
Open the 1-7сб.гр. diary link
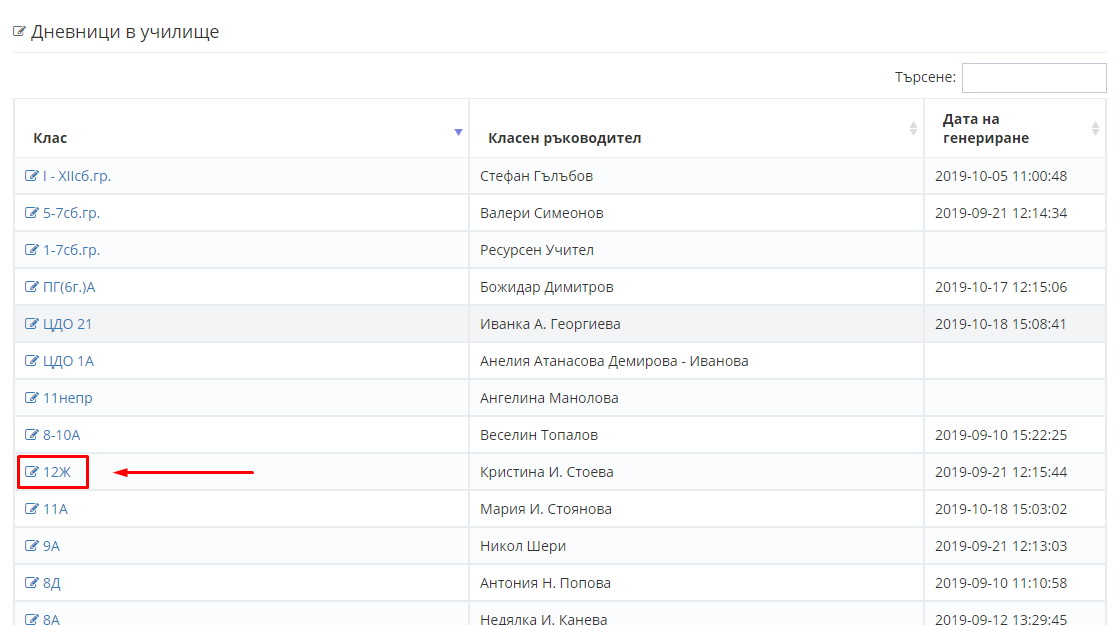click(71, 250)
